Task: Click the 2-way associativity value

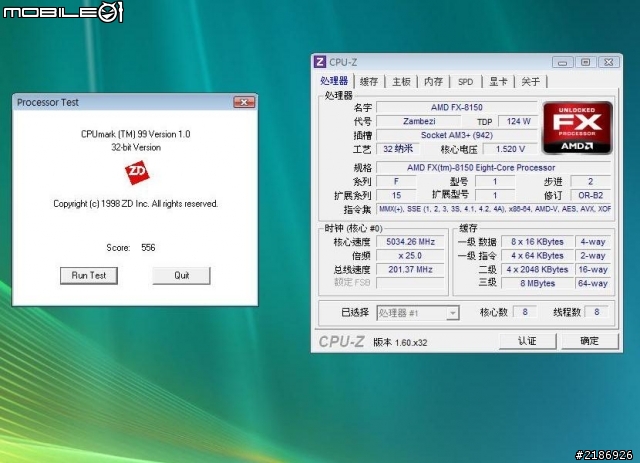Action: pos(593,256)
